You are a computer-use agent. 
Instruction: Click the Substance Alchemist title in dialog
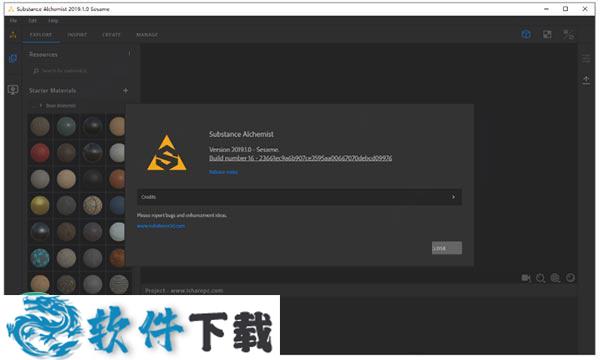click(x=241, y=134)
